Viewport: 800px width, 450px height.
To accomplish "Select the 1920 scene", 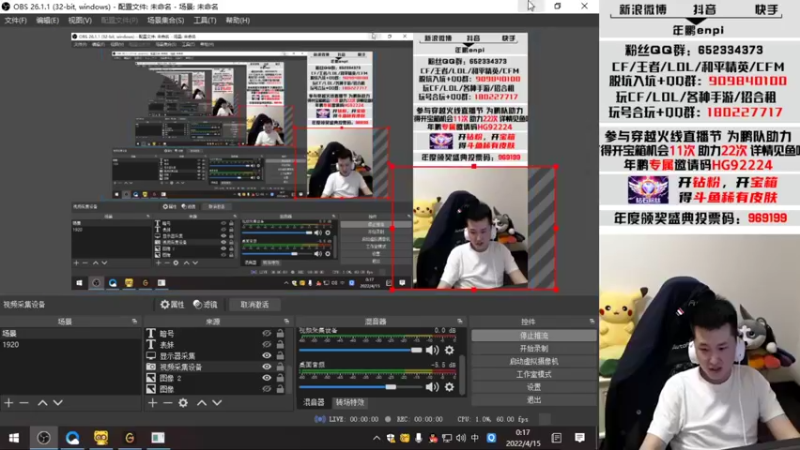I will (70, 344).
